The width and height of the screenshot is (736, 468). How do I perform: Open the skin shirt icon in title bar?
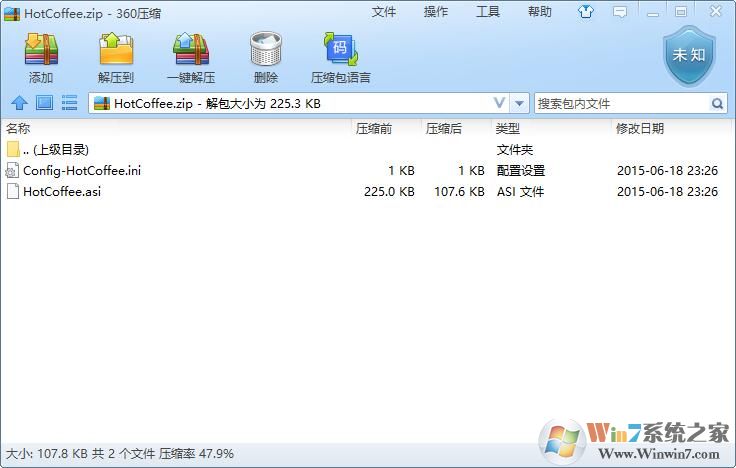pyautogui.click(x=586, y=12)
